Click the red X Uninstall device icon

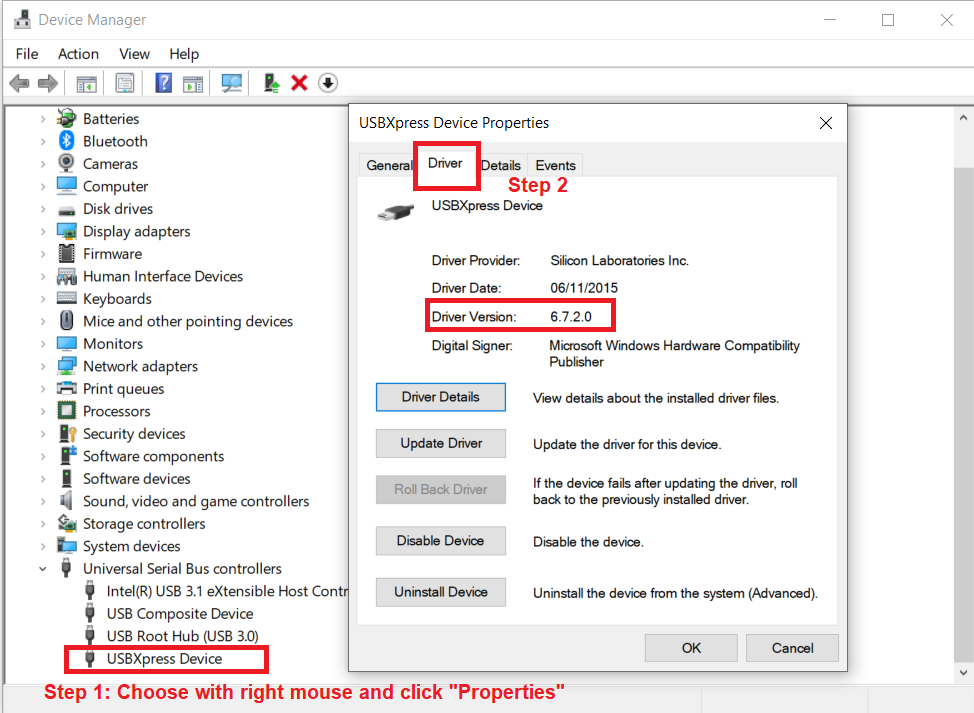click(299, 83)
